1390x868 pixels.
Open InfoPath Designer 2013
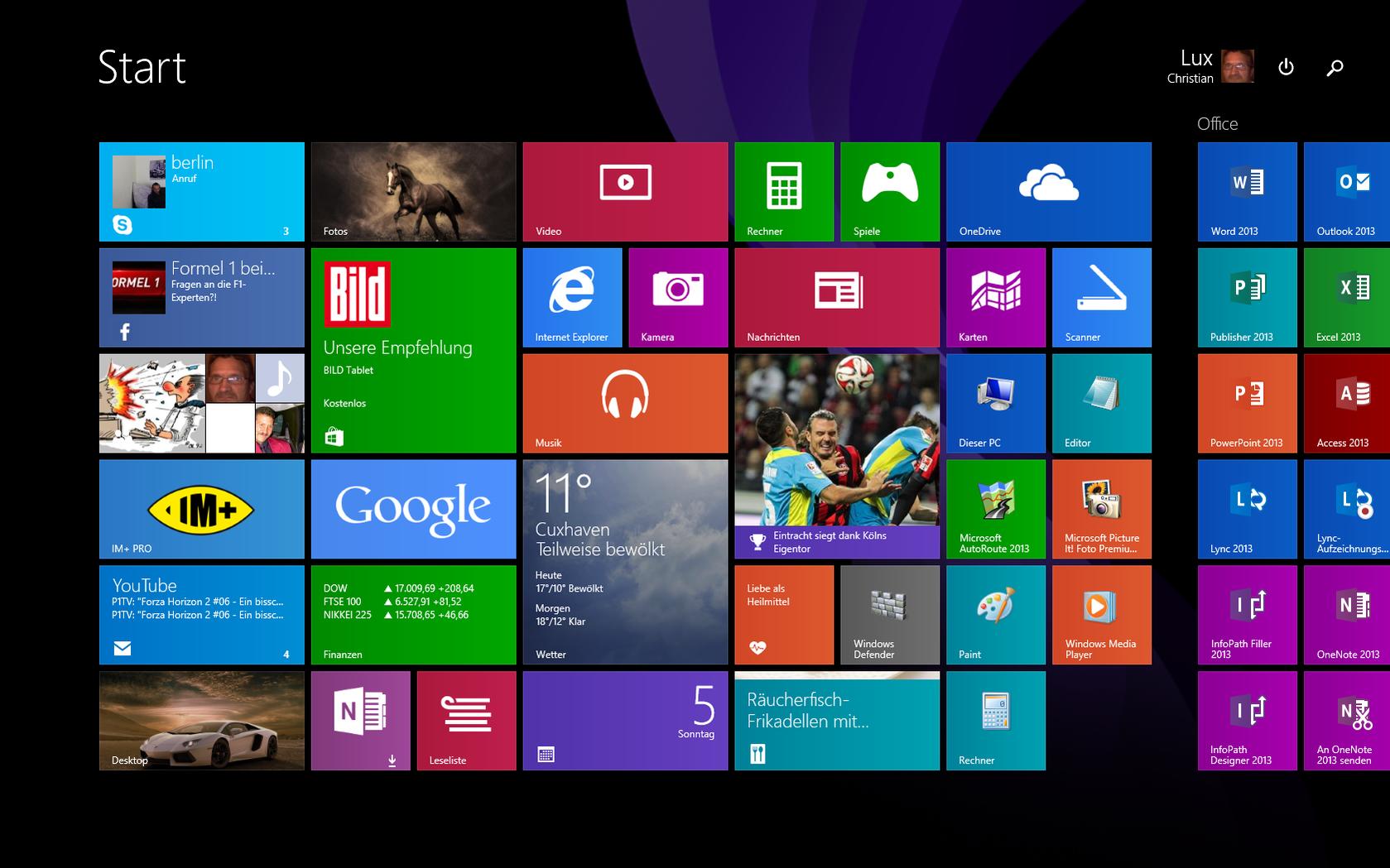coord(1248,722)
